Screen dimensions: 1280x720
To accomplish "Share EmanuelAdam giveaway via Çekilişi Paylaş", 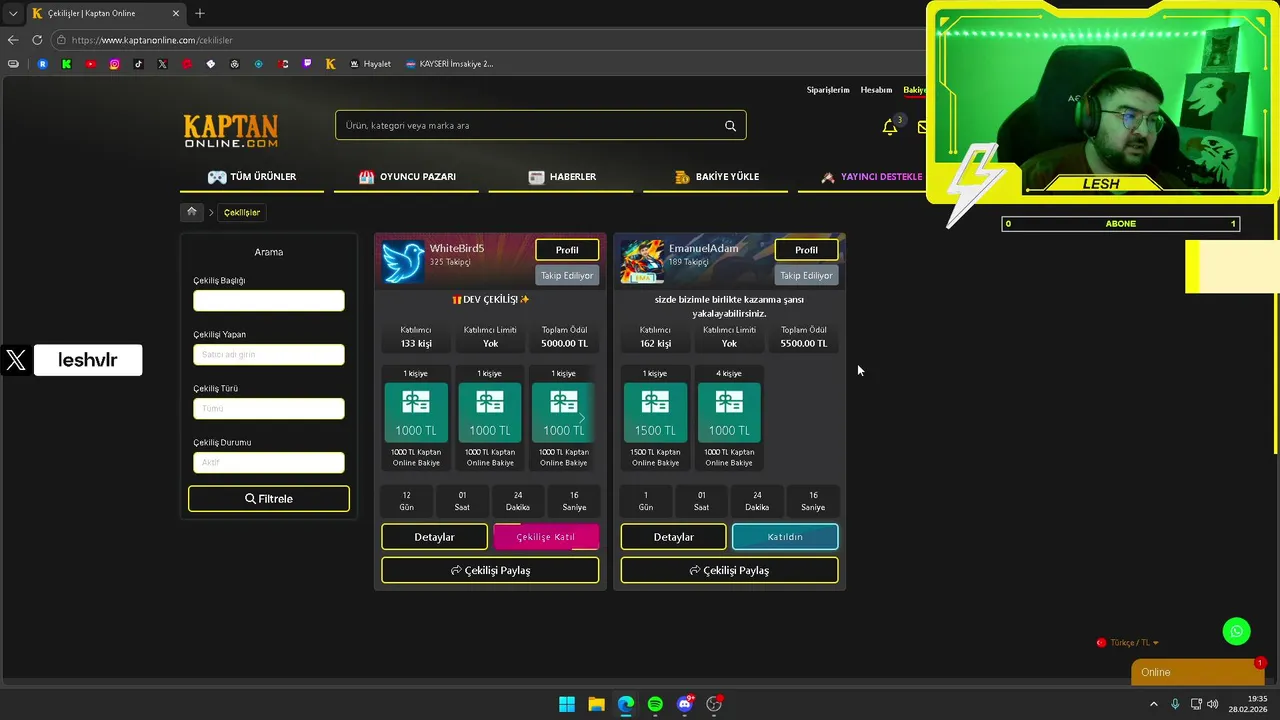I will 729,570.
